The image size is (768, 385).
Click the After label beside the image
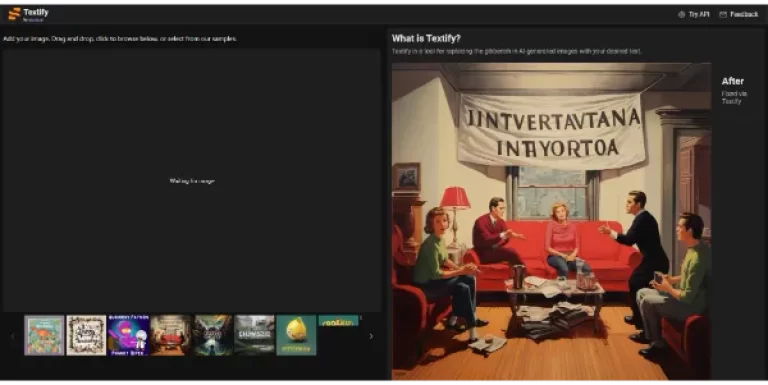[x=732, y=81]
